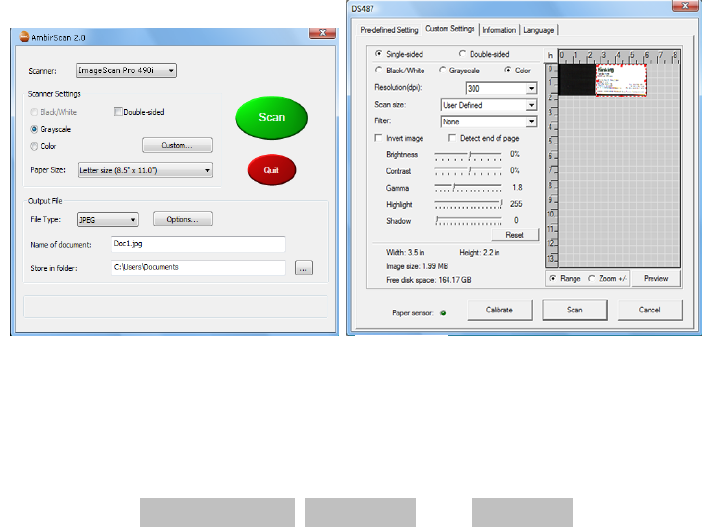Click the Store in folder path field
The width and height of the screenshot is (702, 527).
[198, 268]
